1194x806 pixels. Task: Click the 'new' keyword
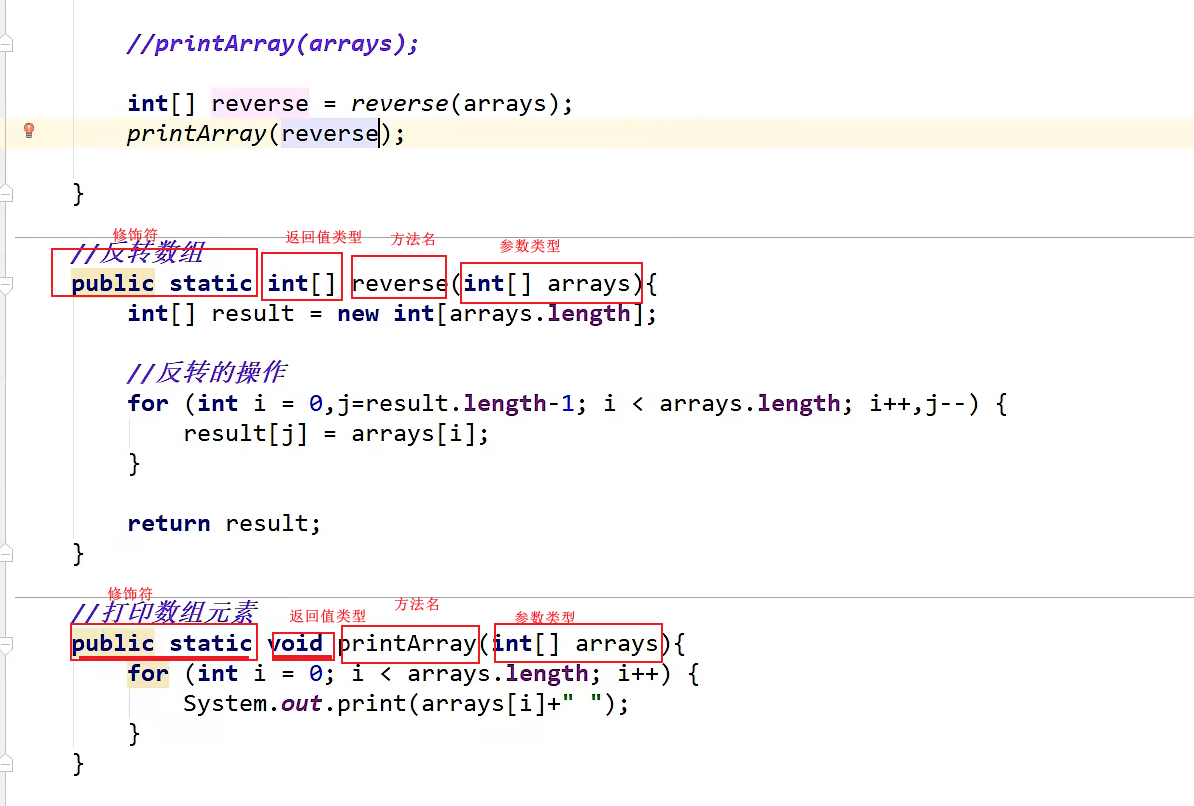tap(358, 314)
